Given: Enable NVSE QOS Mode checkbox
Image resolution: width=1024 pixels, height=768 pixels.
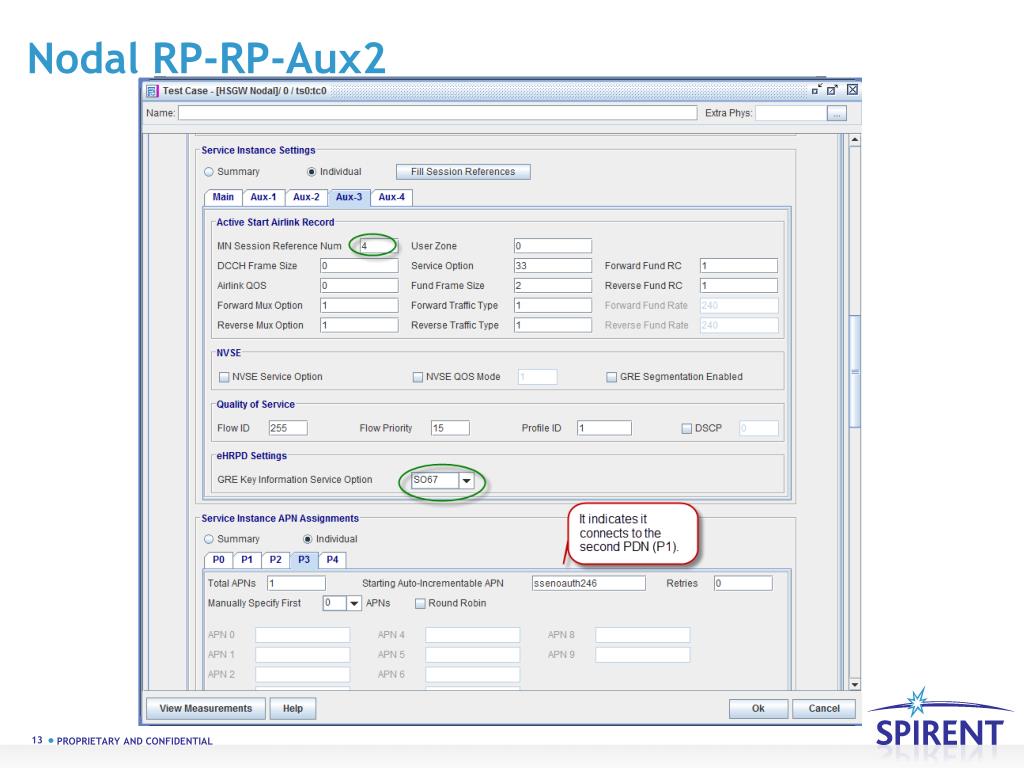Looking at the screenshot, I should tap(418, 377).
